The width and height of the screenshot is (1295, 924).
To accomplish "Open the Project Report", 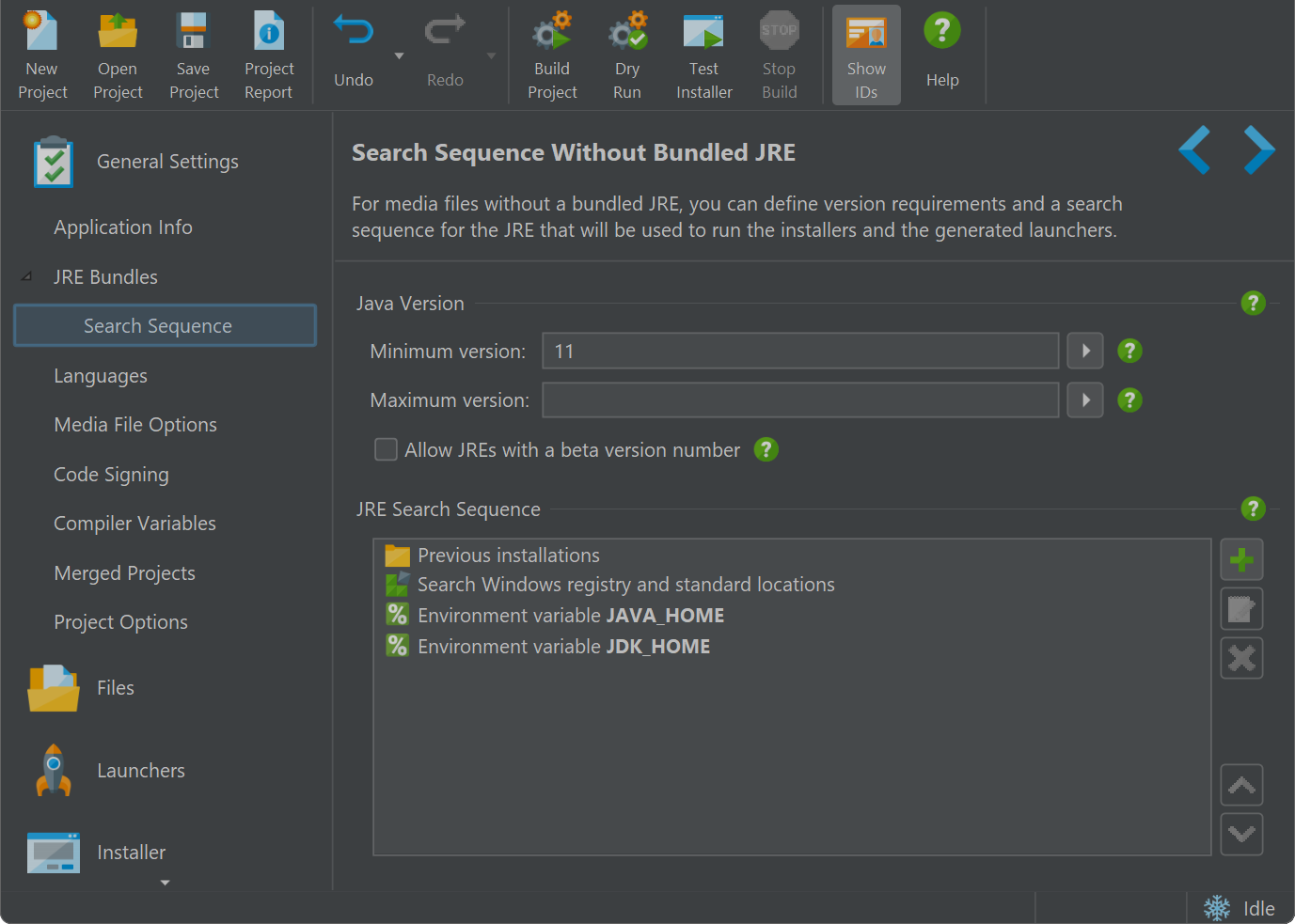I will 269,55.
